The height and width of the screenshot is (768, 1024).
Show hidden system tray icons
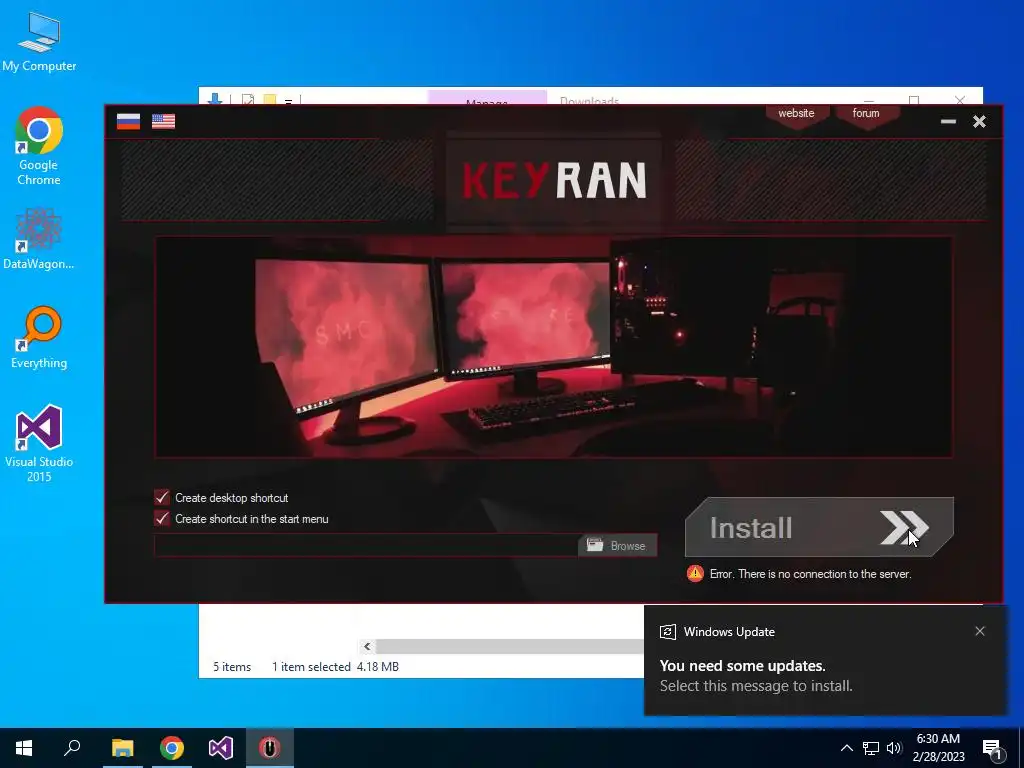point(846,748)
